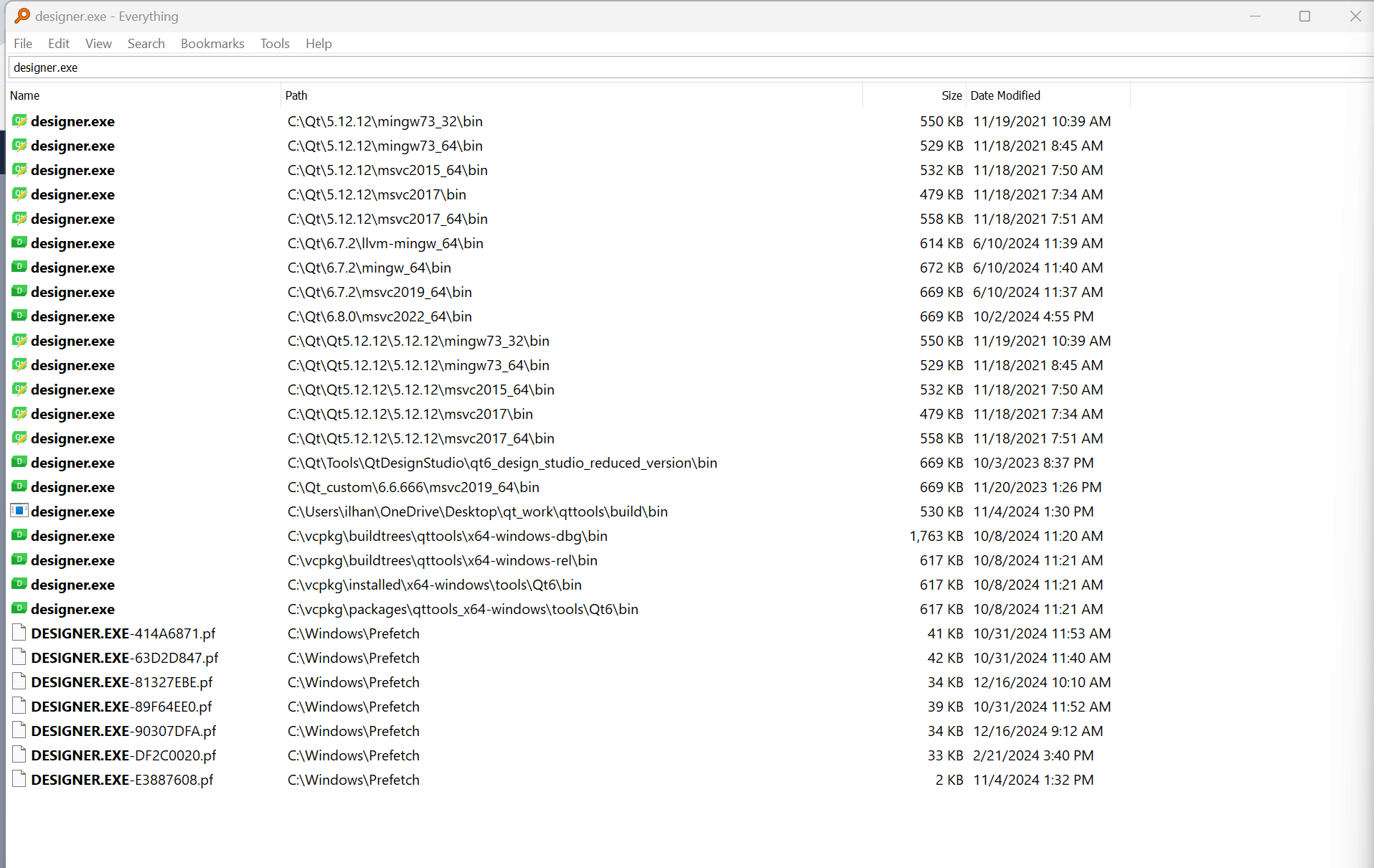The image size is (1374, 868).
Task: Click the 672 KB size value
Action: [941, 268]
